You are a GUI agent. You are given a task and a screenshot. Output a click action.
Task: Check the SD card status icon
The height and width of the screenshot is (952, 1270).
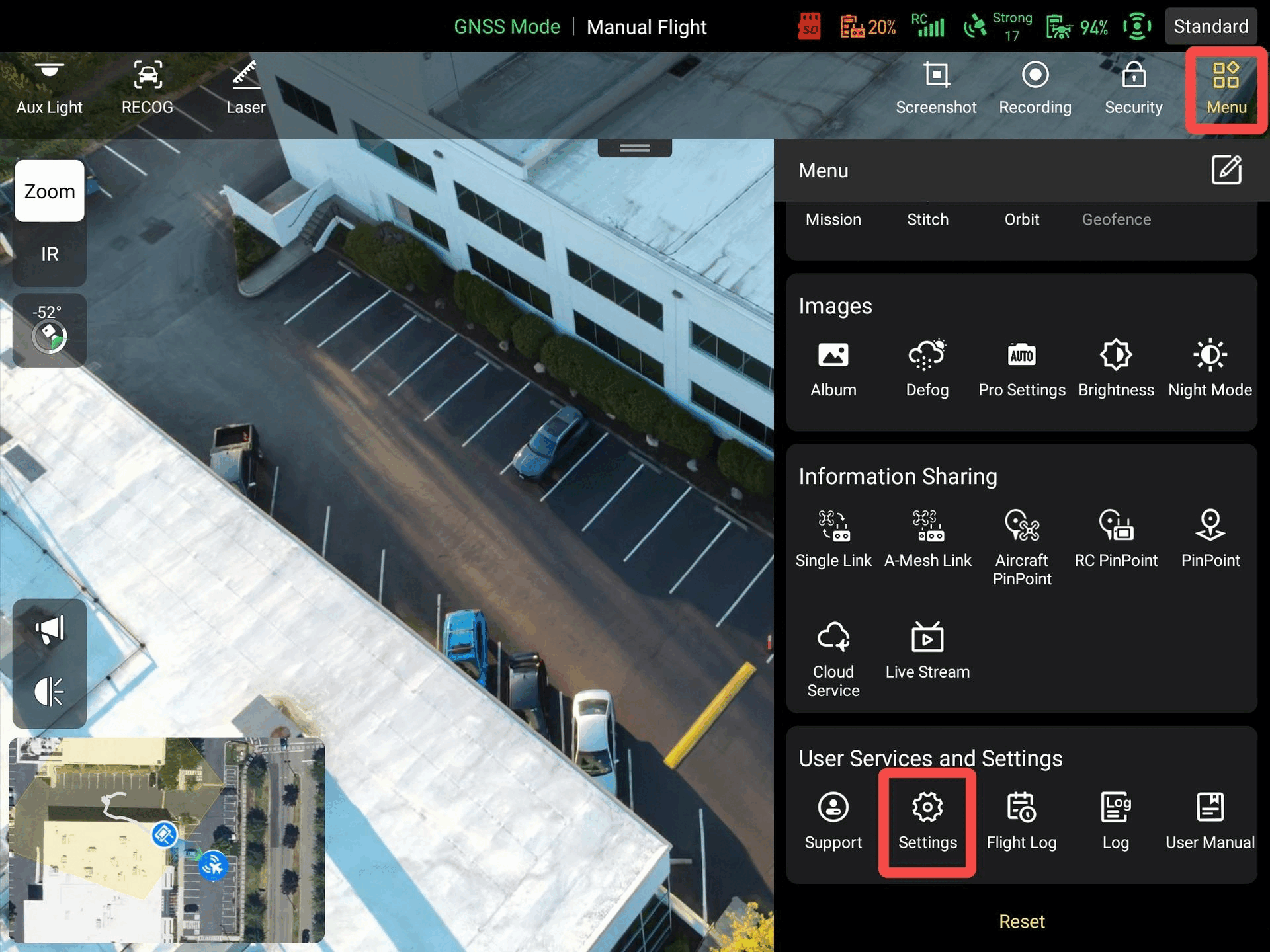point(810,26)
